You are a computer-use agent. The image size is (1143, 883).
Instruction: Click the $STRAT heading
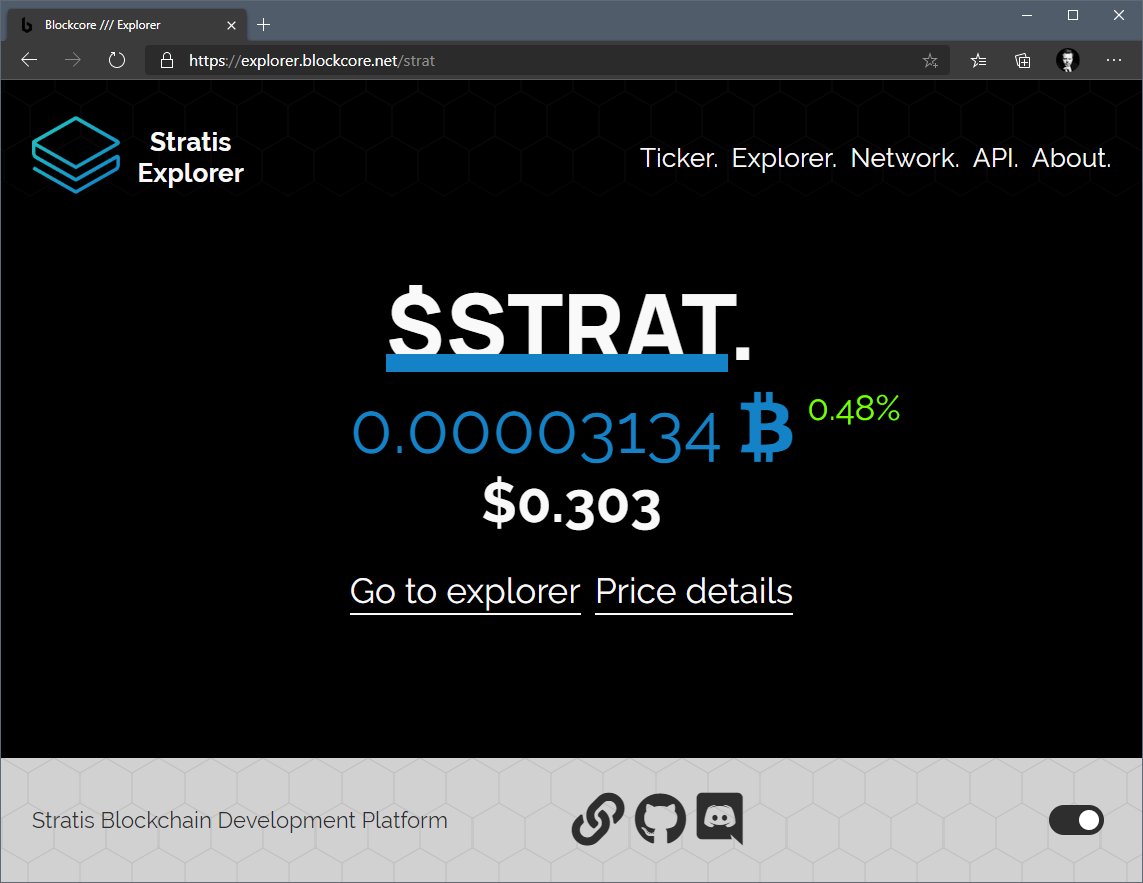(x=568, y=326)
